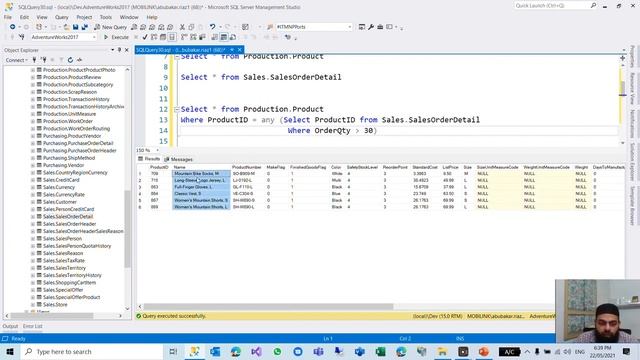
Task: Click the Quick Launch search field
Action: pos(552,6)
